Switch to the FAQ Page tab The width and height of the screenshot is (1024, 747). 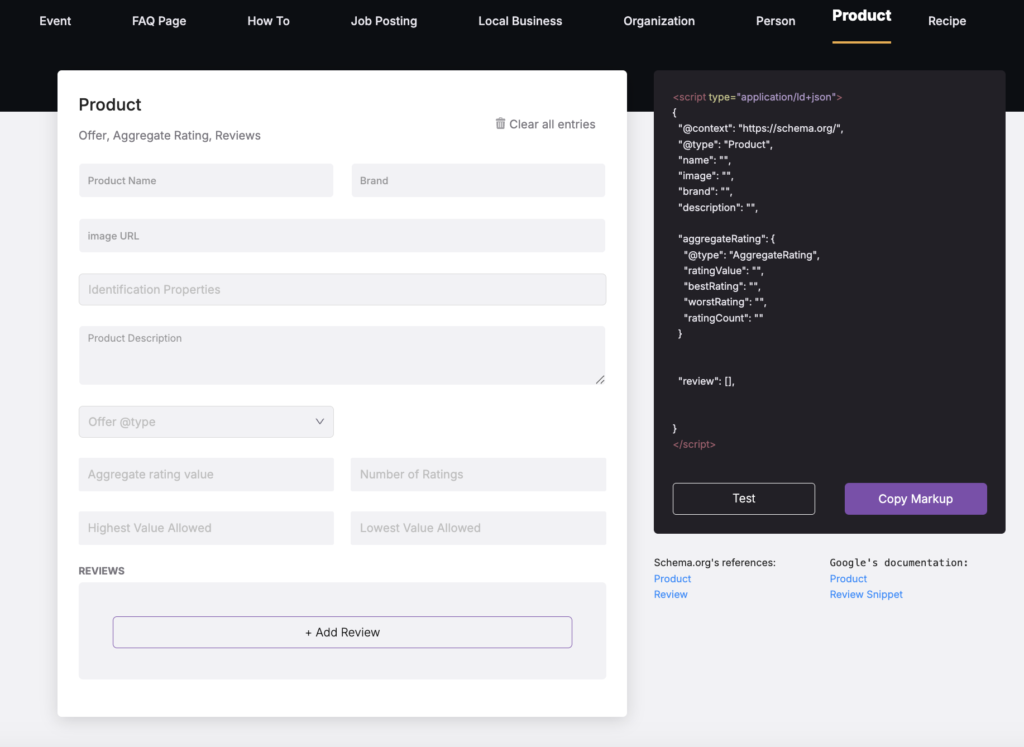159,21
